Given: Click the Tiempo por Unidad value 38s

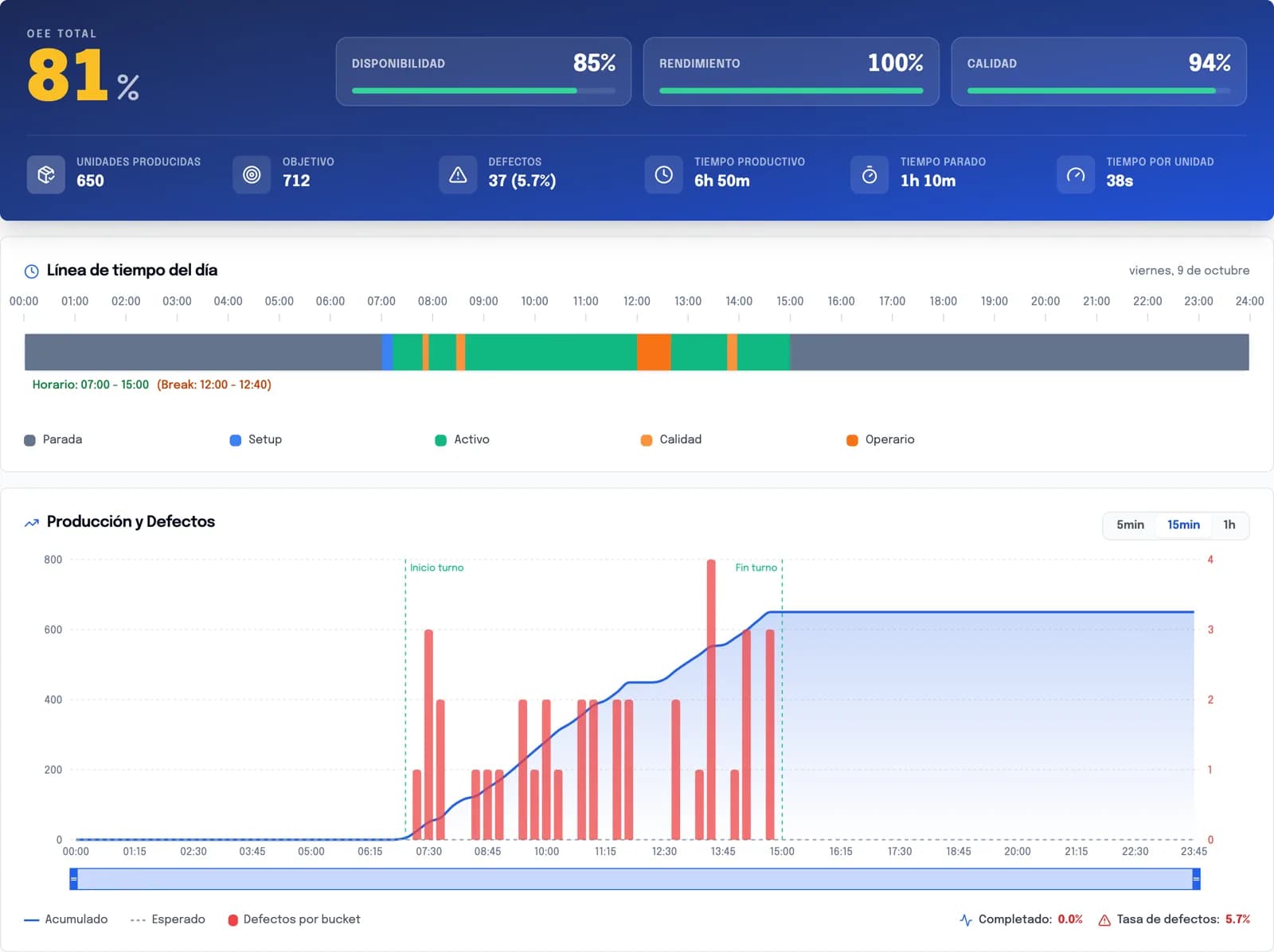Looking at the screenshot, I should [x=1120, y=181].
